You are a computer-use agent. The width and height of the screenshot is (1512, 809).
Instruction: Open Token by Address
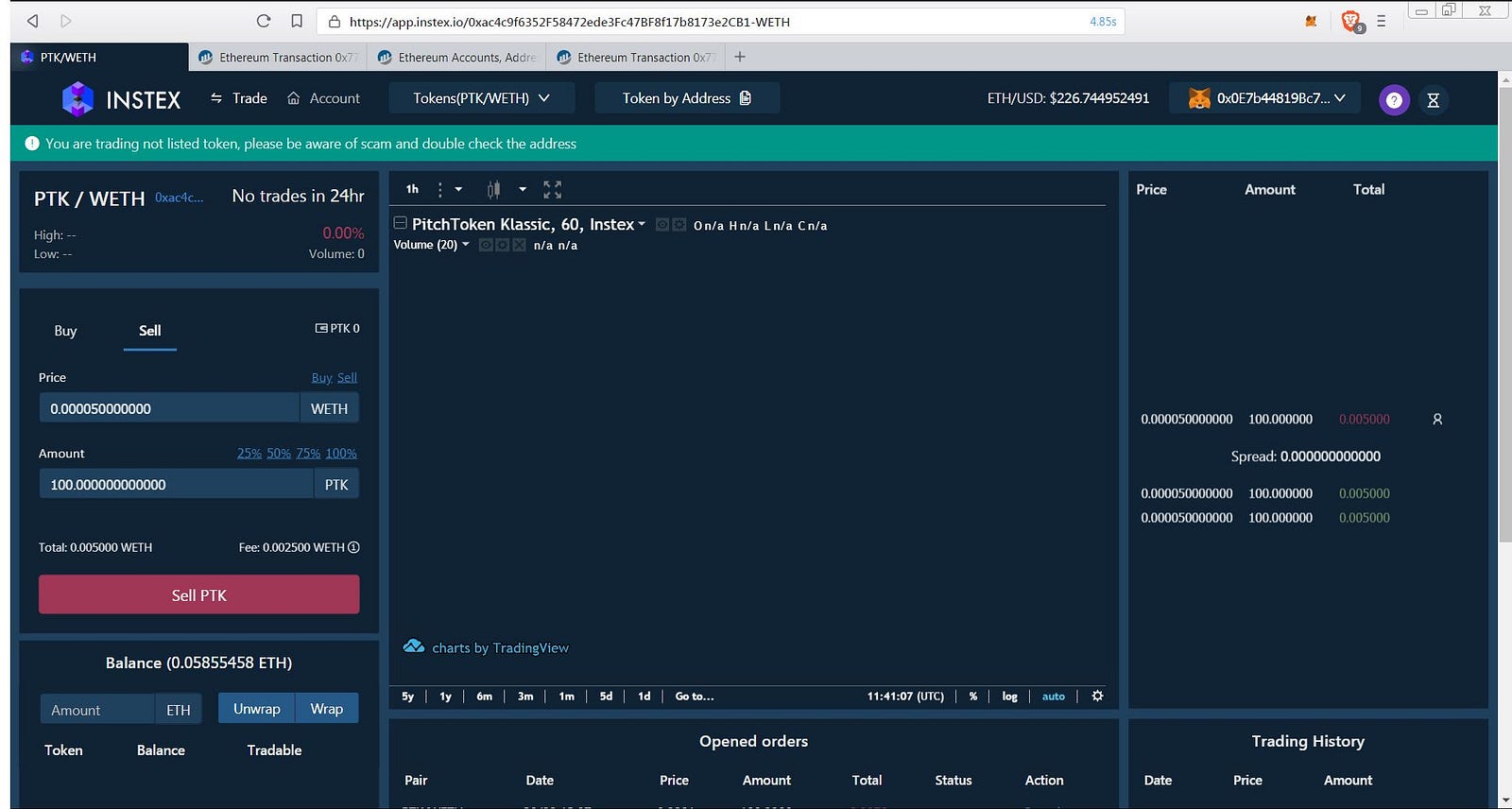click(687, 98)
